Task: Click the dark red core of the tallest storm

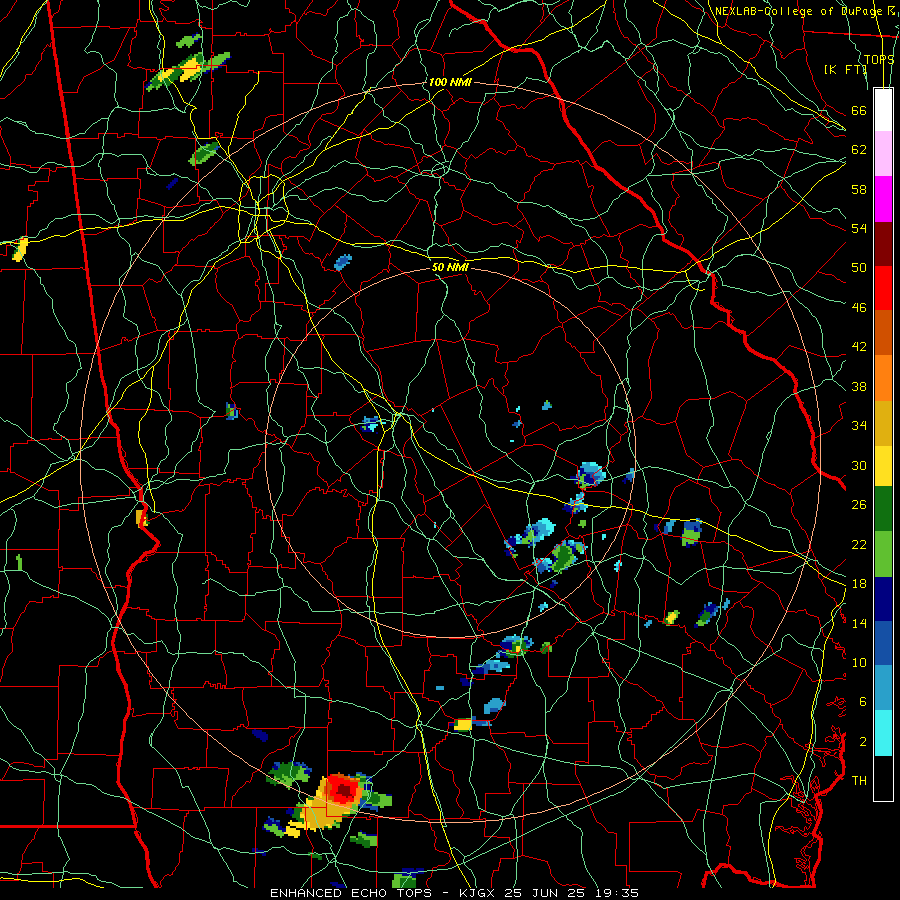Action: coord(344,792)
